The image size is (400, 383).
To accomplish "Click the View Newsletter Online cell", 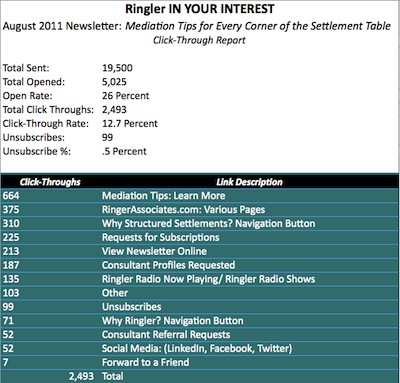I will [154, 251].
